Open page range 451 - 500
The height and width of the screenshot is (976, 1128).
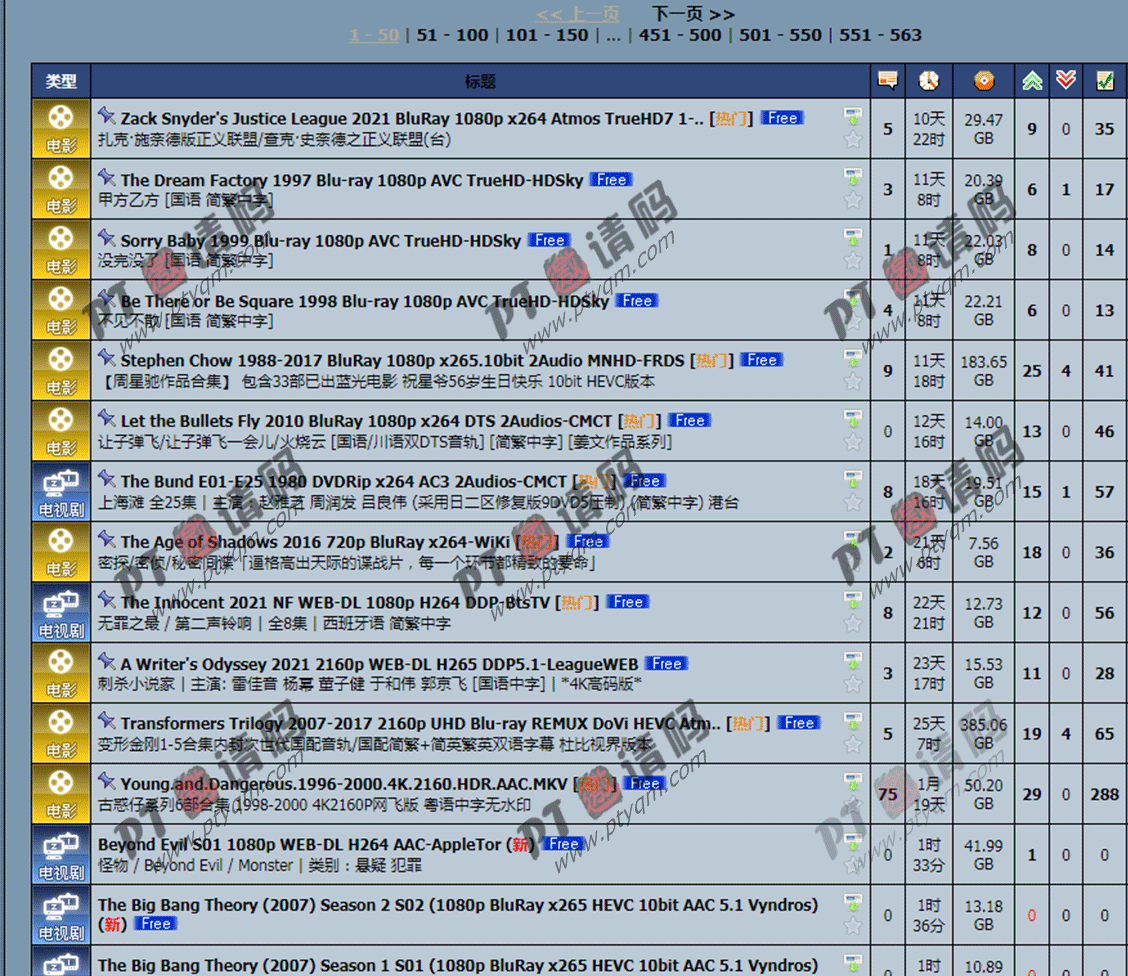click(x=680, y=35)
